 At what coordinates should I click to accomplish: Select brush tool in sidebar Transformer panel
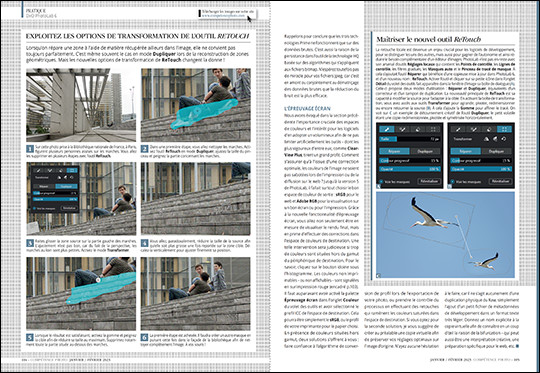[x=458, y=129]
